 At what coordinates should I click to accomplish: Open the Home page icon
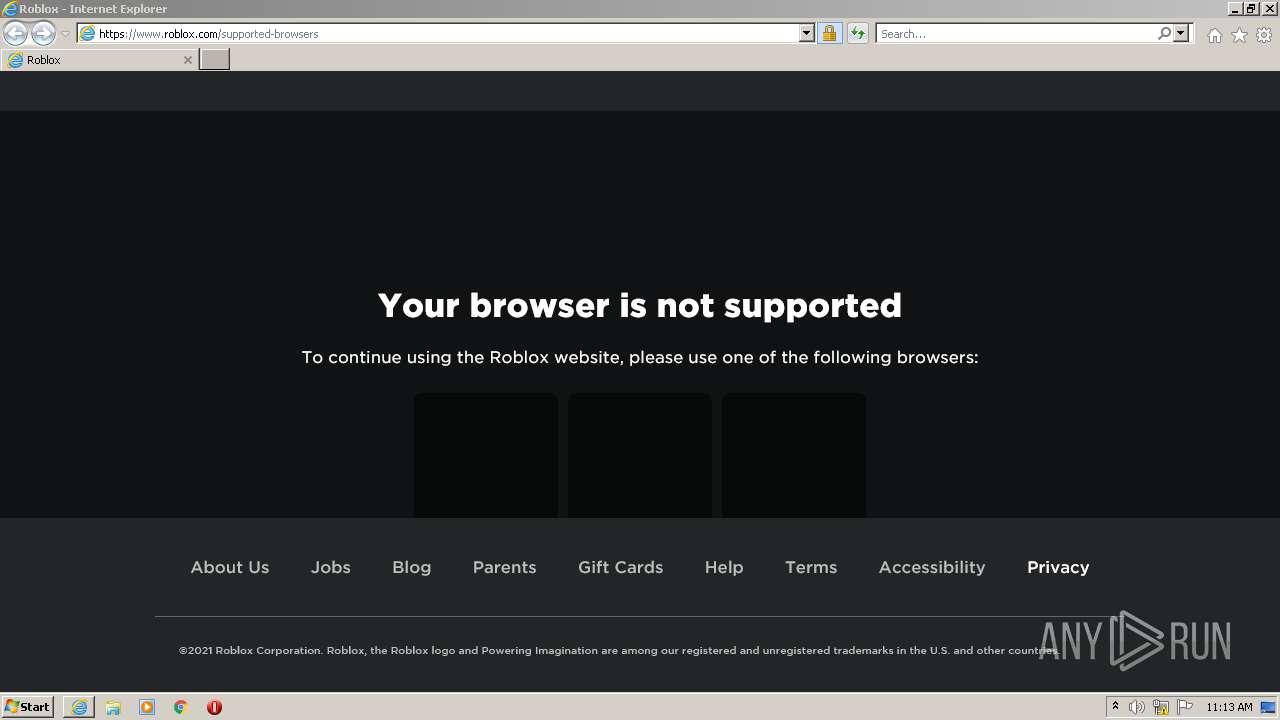click(x=1214, y=35)
